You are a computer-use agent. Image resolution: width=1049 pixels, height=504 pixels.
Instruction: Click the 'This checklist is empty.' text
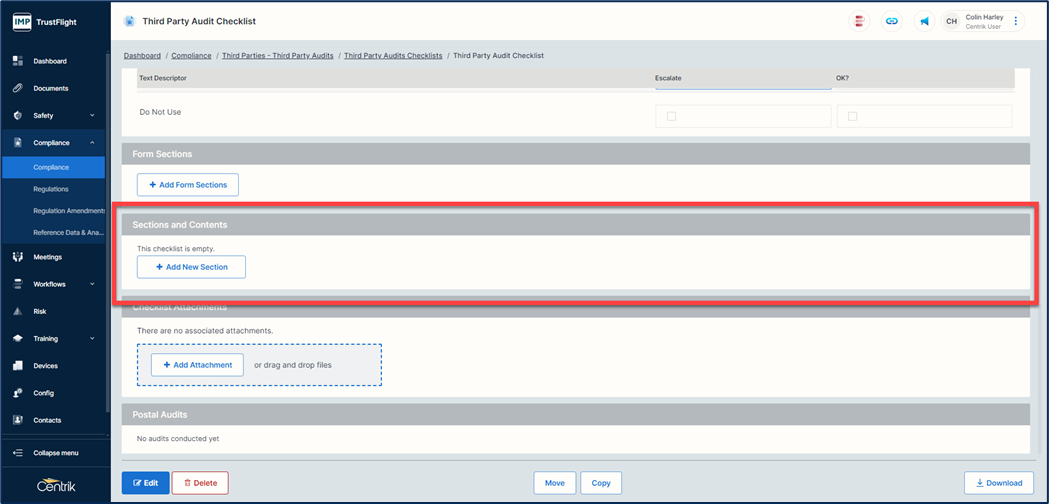[x=176, y=249]
